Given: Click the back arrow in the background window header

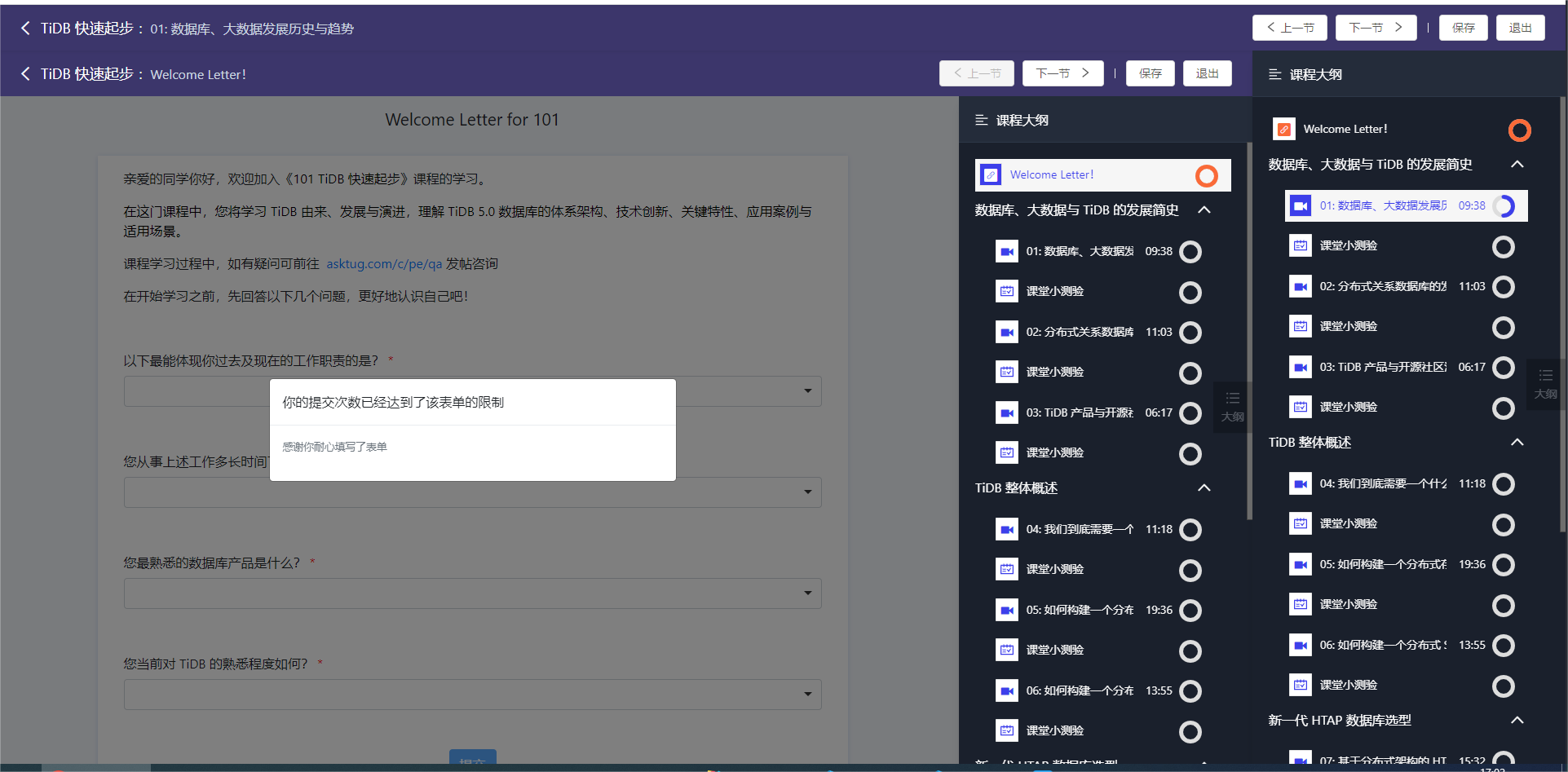Looking at the screenshot, I should tap(25, 29).
